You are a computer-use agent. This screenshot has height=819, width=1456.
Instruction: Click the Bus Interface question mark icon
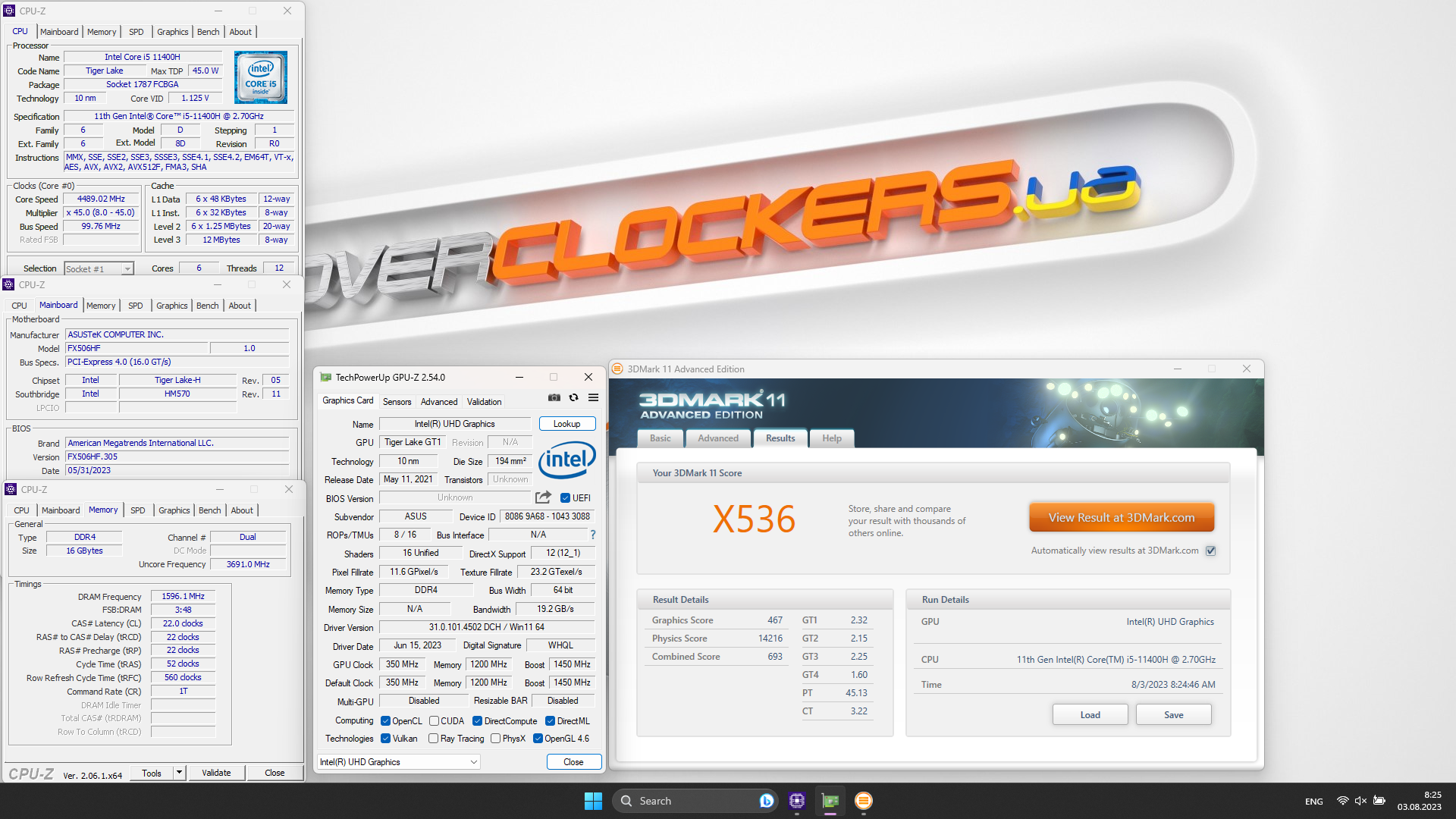click(593, 535)
